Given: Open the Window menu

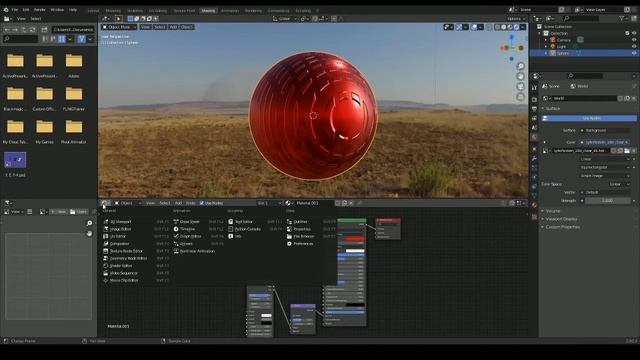Looking at the screenshot, I should [57, 9].
